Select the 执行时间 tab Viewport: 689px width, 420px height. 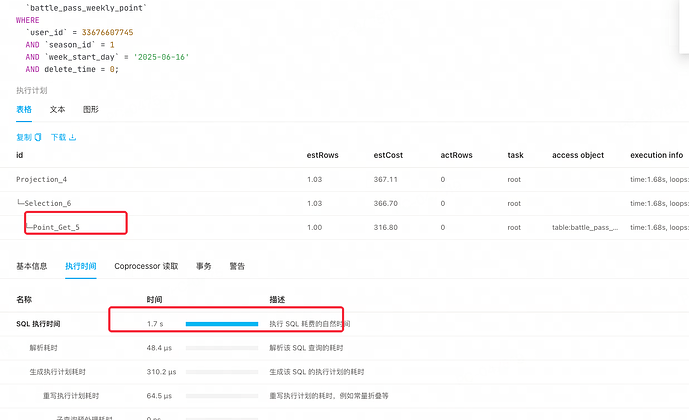pyautogui.click(x=81, y=266)
